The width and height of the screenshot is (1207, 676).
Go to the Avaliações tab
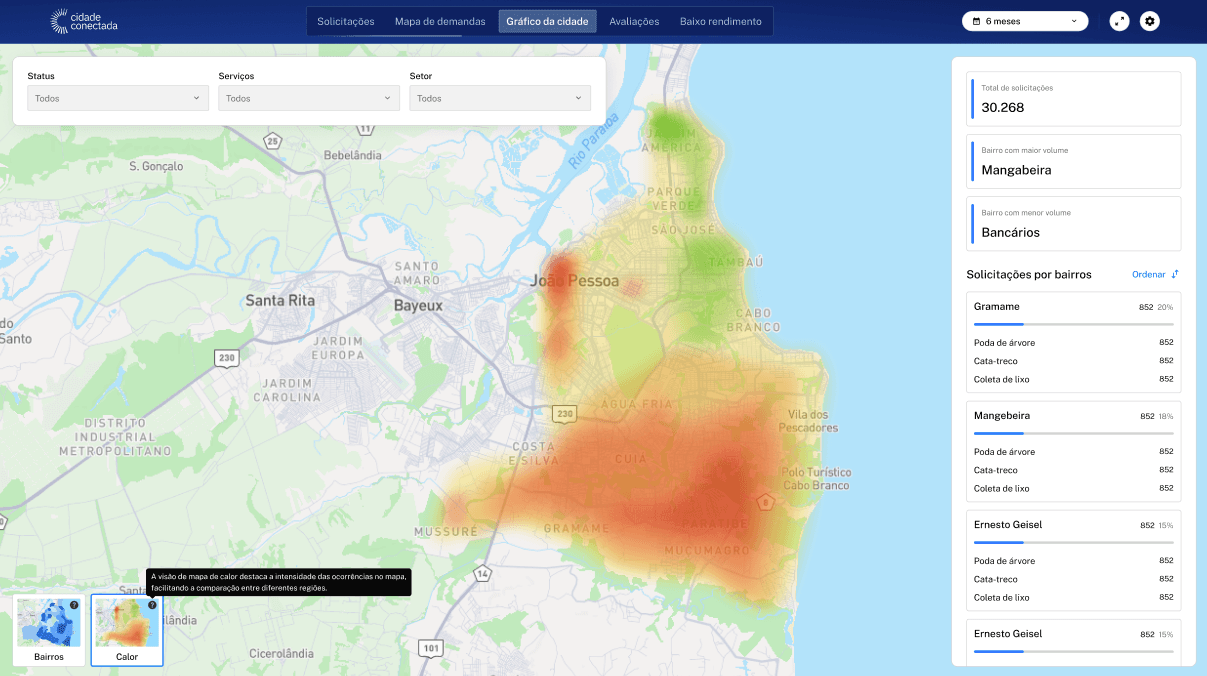(x=634, y=21)
